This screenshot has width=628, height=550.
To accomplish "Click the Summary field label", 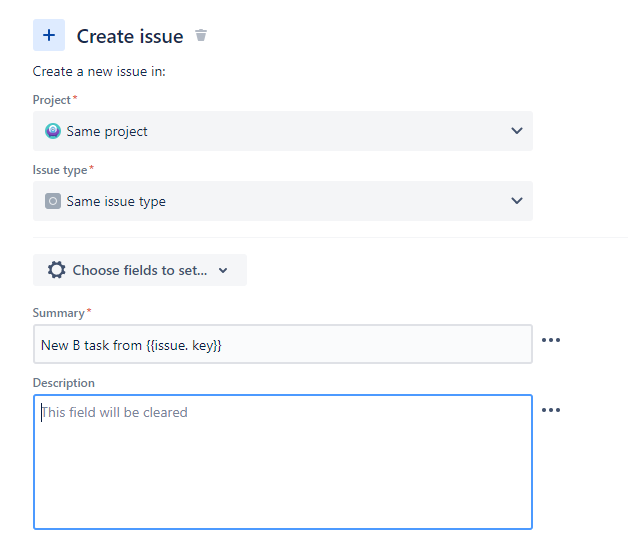I will point(58,313).
